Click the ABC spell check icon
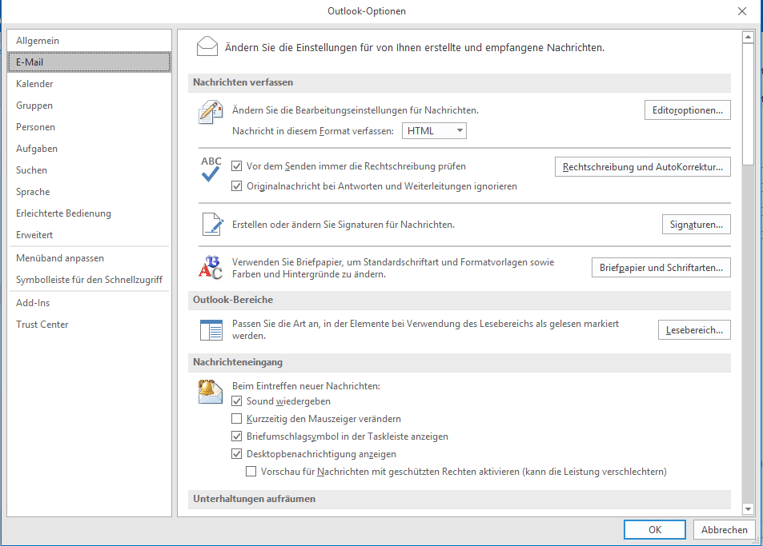Image resolution: width=763 pixels, height=546 pixels. tap(211, 168)
